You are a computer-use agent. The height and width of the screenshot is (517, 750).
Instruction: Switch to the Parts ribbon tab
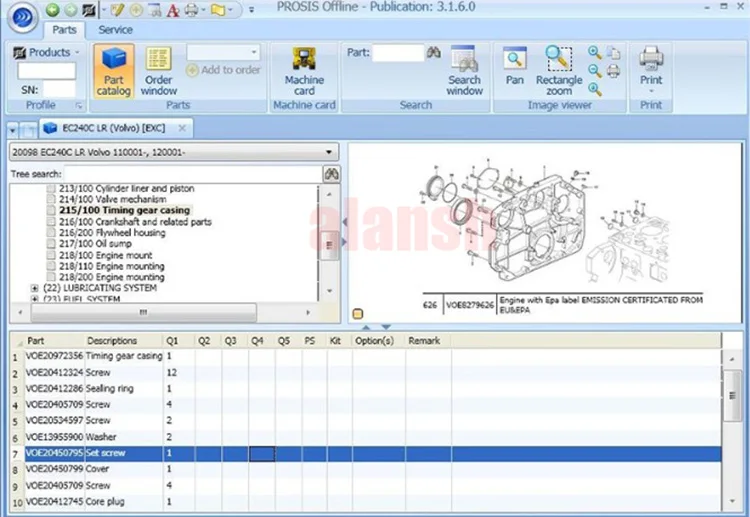point(65,30)
